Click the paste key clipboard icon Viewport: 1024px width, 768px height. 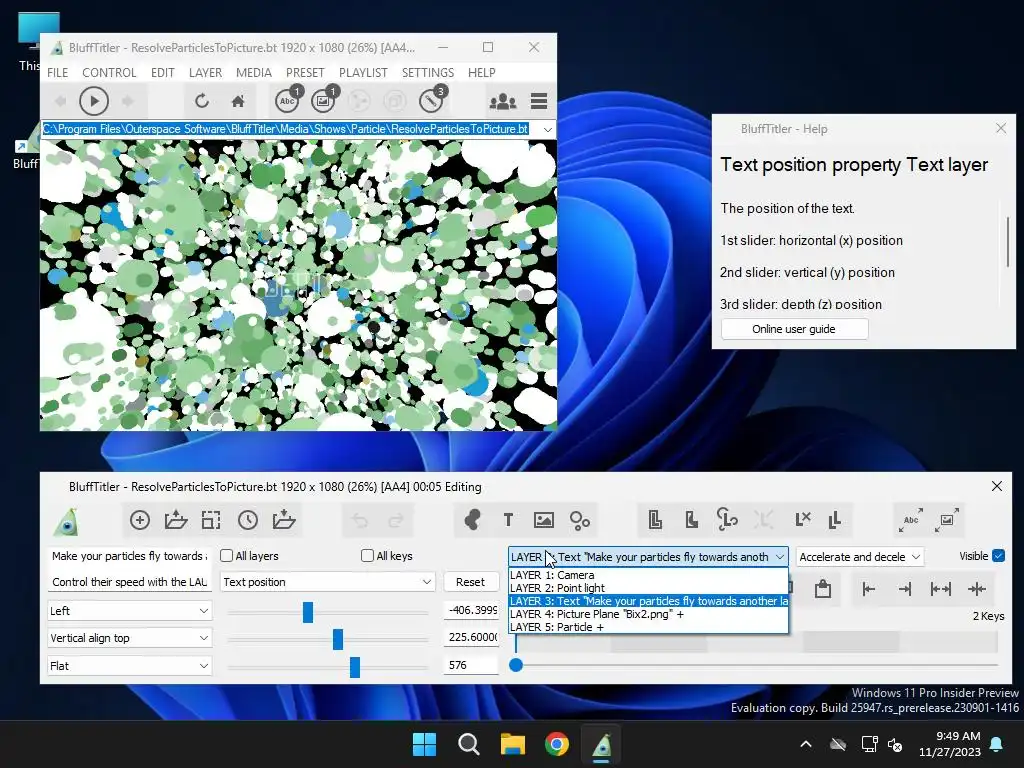pyautogui.click(x=823, y=589)
